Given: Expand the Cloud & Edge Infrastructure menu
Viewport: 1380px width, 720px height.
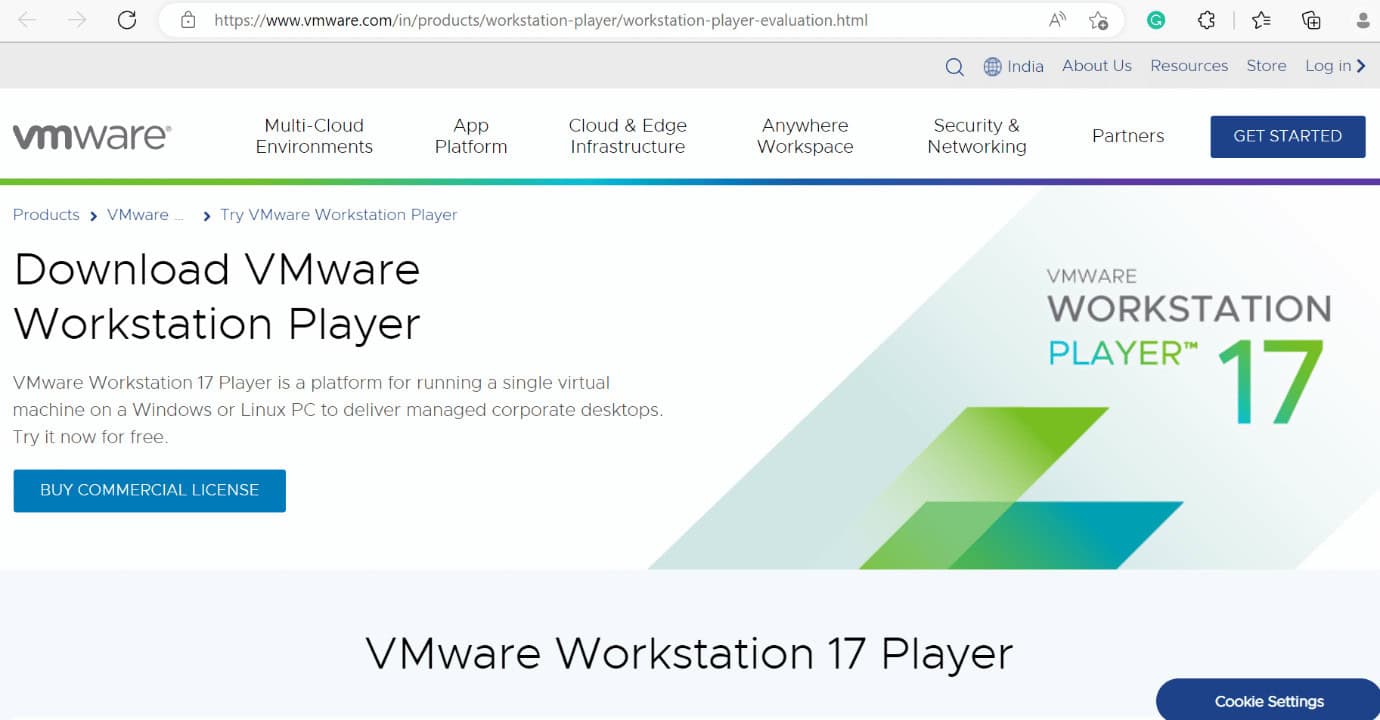Looking at the screenshot, I should (x=628, y=136).
